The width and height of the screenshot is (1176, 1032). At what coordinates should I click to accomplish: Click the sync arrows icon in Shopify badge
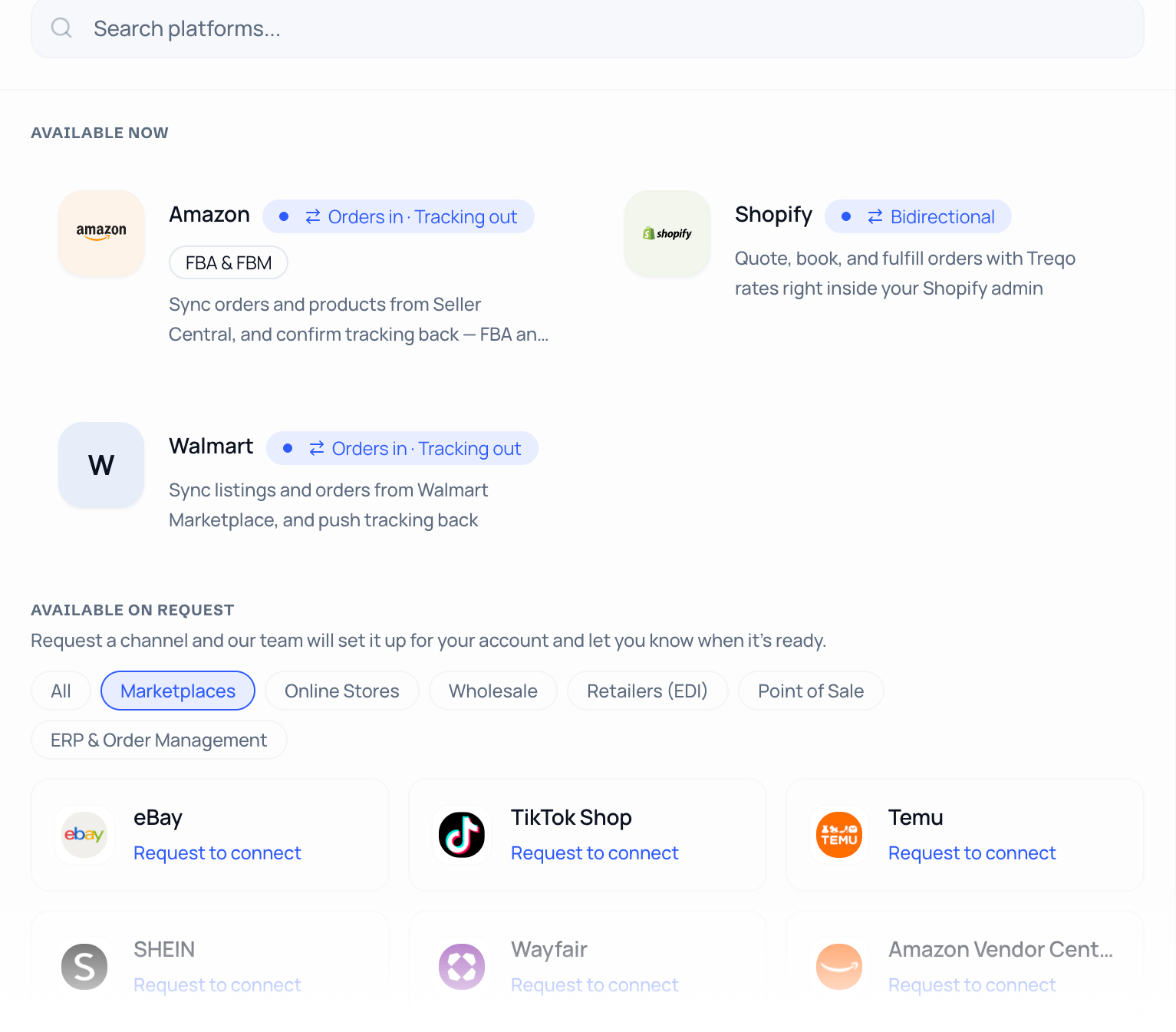tap(875, 217)
